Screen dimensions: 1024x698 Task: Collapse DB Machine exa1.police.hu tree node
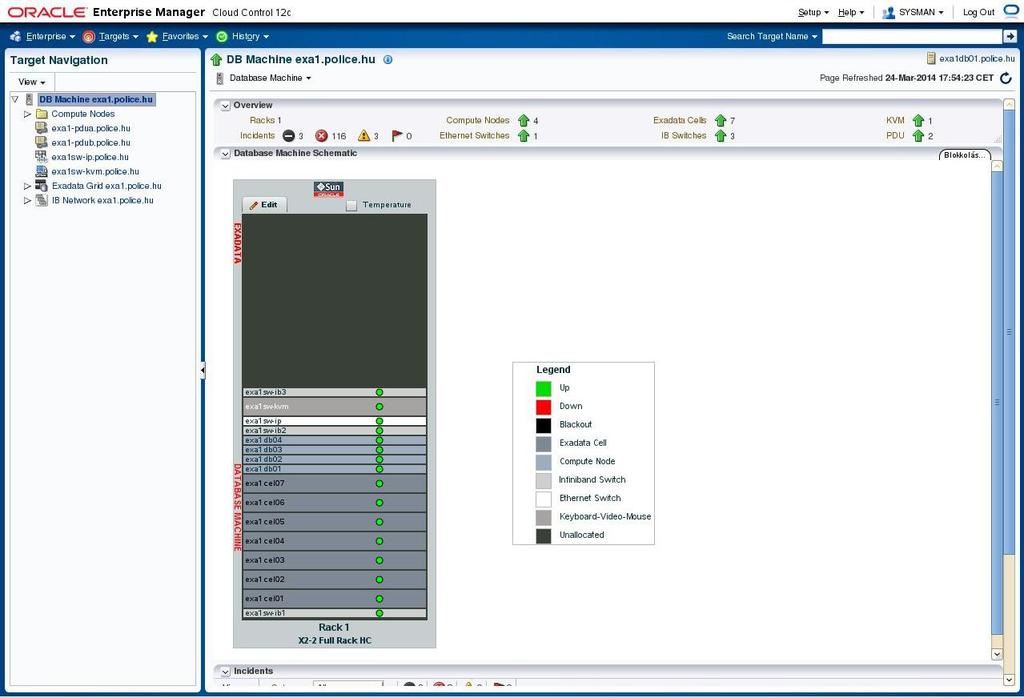pyautogui.click(x=15, y=99)
